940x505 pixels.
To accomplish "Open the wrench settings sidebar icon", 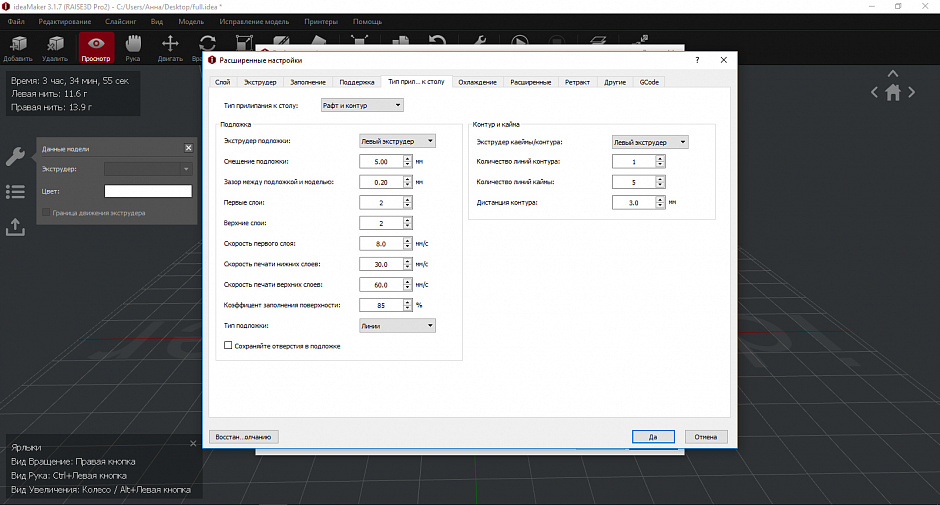I will (15, 157).
